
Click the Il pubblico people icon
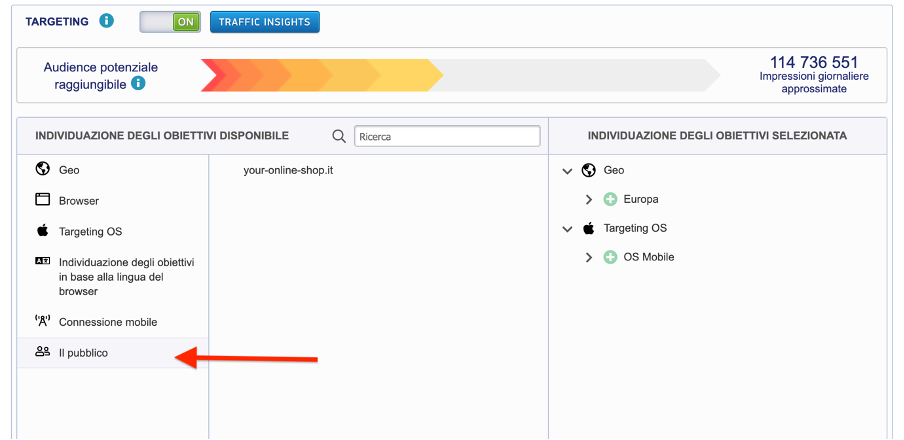coord(42,352)
